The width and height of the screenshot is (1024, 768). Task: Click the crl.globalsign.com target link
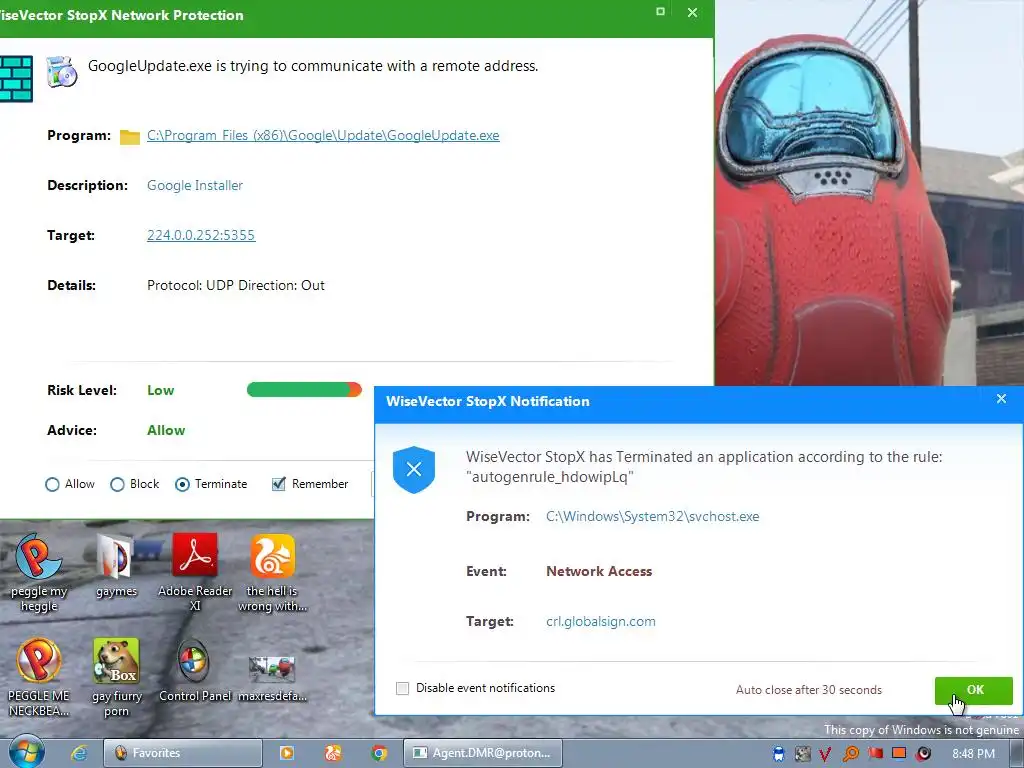pyautogui.click(x=601, y=622)
